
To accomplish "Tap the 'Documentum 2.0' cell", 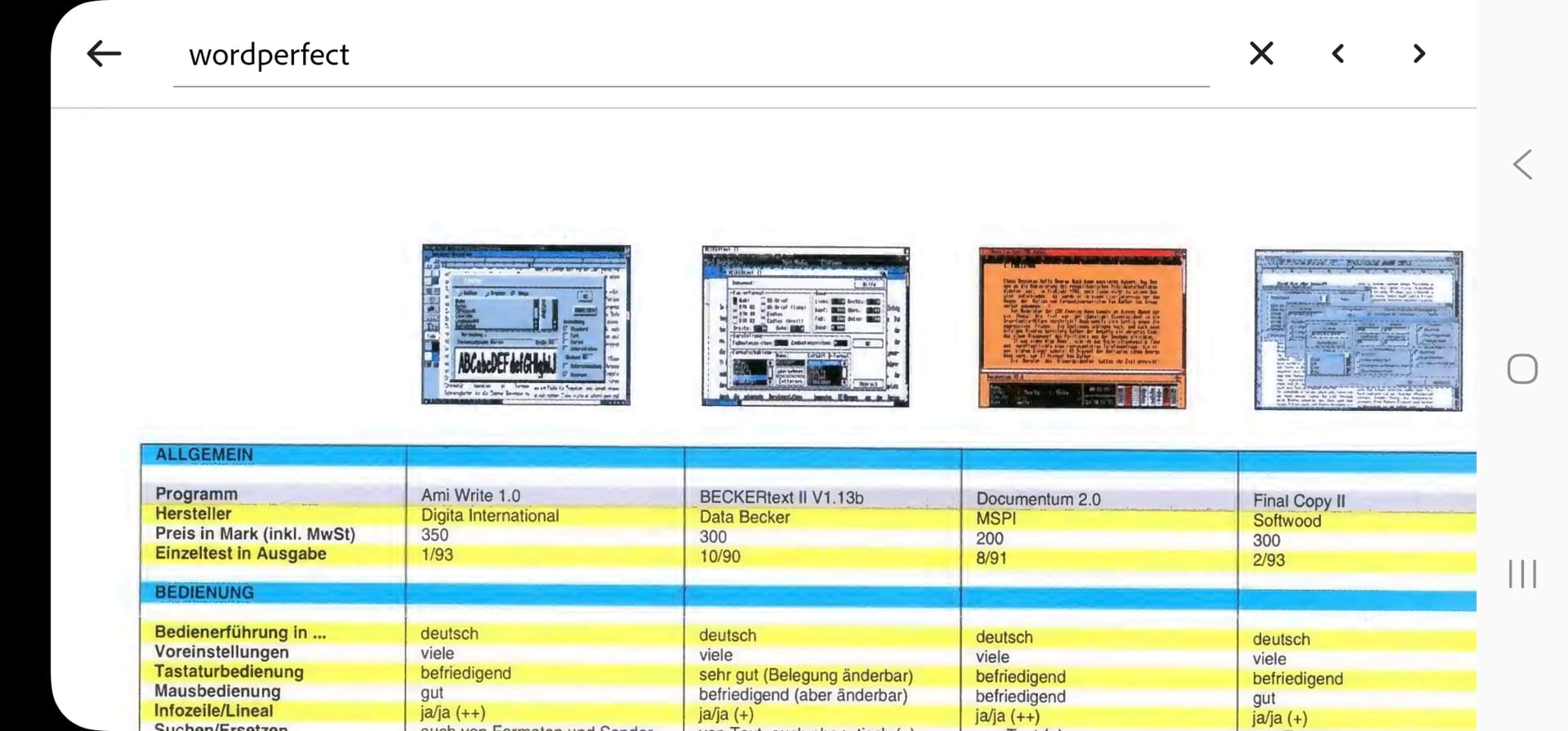I will 1038,499.
